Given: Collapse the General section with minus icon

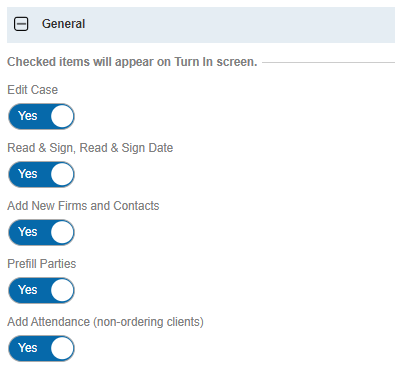Looking at the screenshot, I should click(21, 24).
